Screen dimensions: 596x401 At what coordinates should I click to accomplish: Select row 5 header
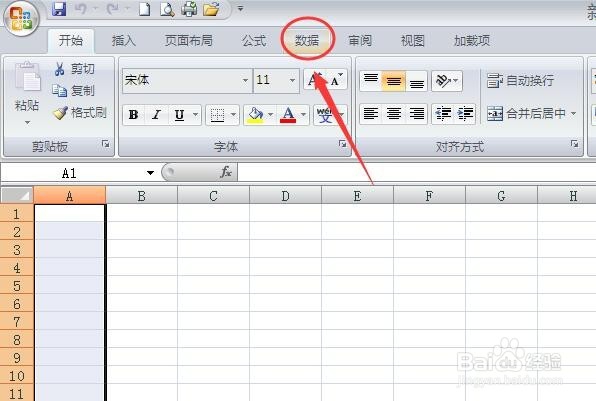coord(17,286)
